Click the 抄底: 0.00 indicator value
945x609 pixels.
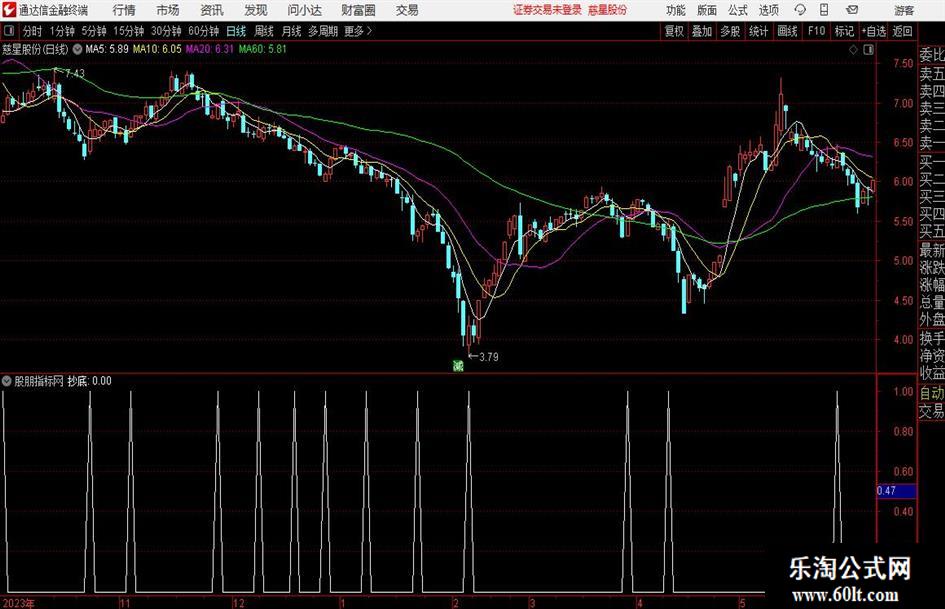tap(89, 381)
